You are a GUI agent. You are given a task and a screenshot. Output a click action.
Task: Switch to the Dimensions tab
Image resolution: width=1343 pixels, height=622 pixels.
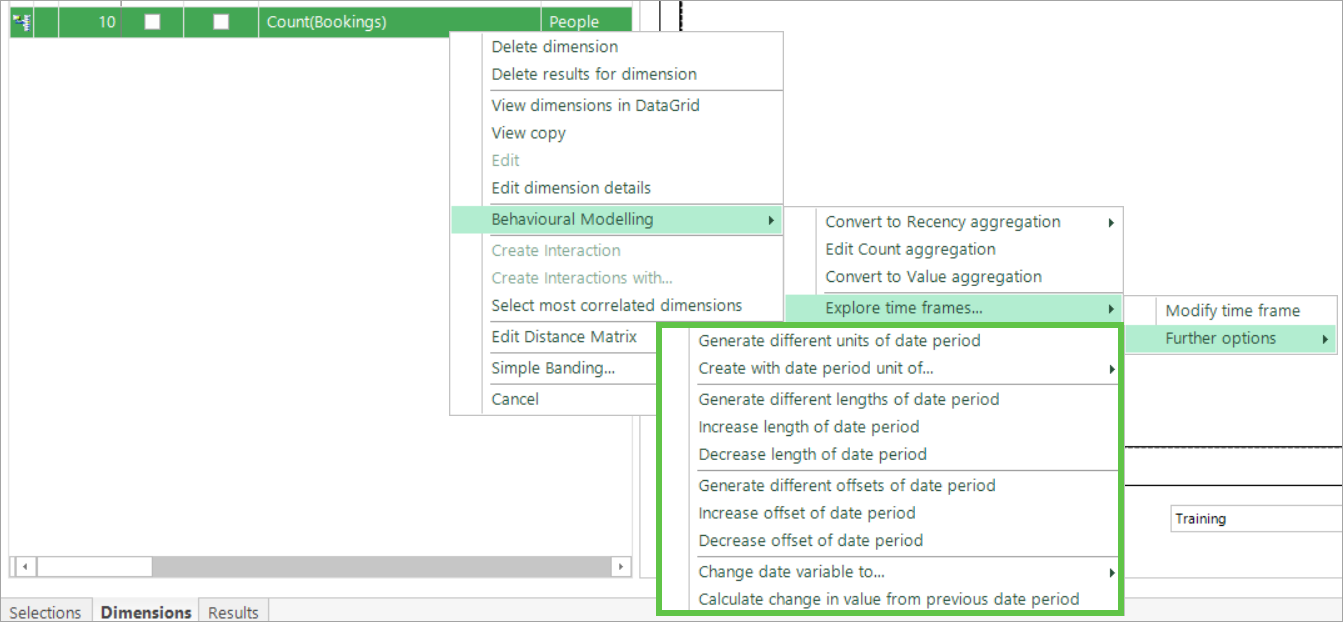[x=146, y=612]
